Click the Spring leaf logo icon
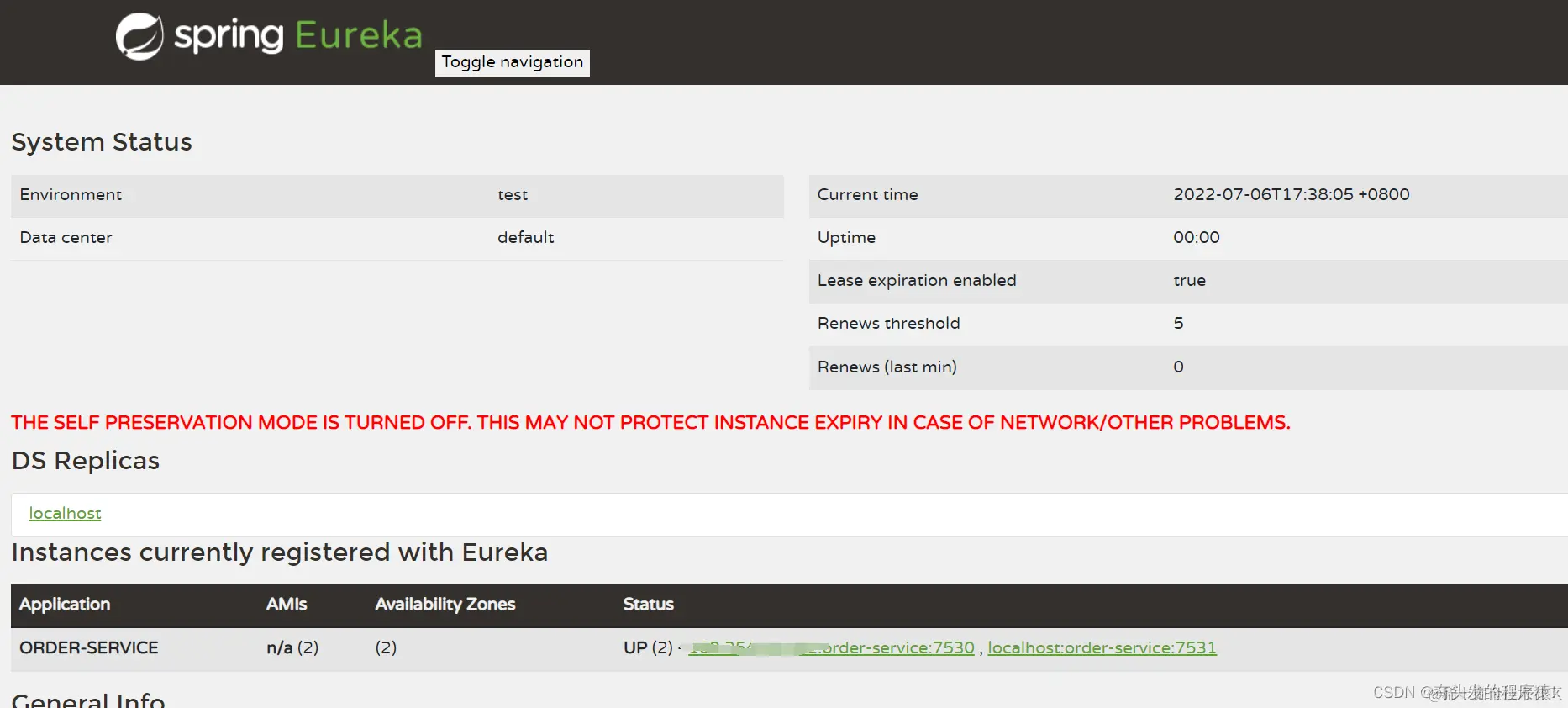 click(139, 36)
